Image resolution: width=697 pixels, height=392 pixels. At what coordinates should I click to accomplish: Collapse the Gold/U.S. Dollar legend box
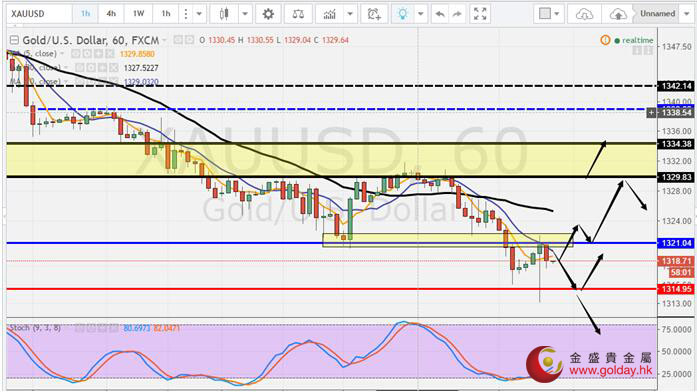[x=14, y=40]
